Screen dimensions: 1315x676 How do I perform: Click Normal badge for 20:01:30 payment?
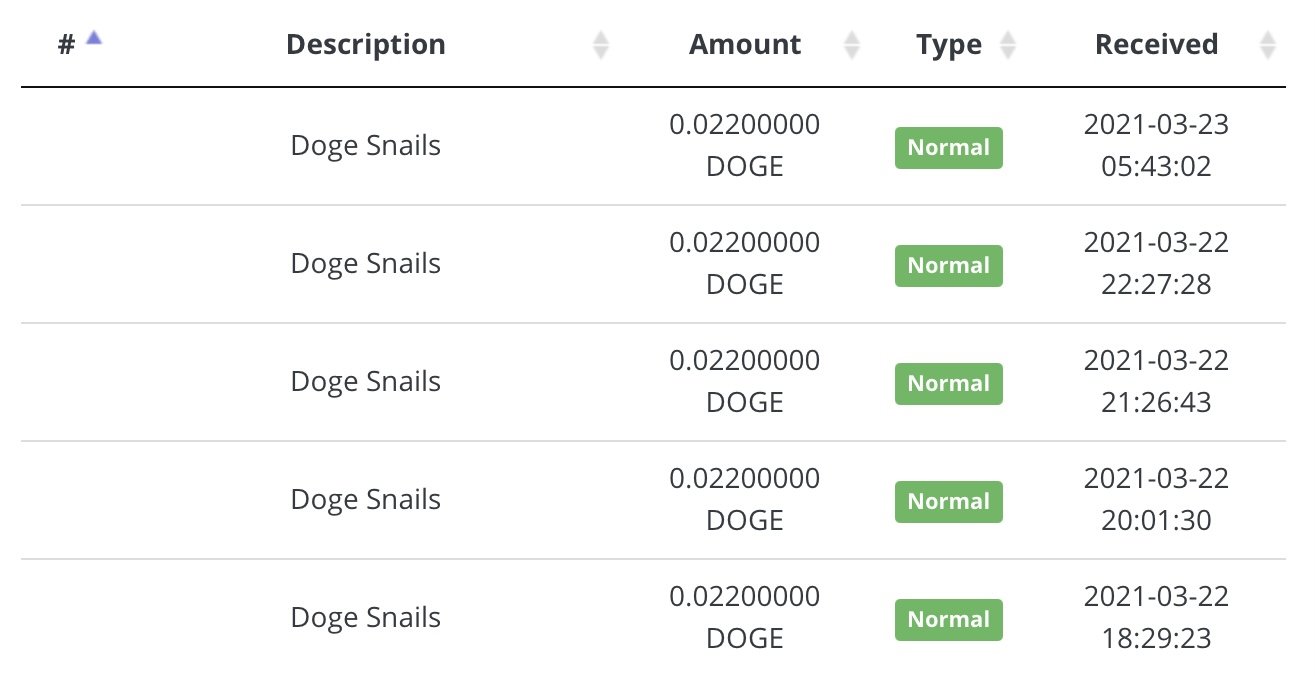(948, 501)
